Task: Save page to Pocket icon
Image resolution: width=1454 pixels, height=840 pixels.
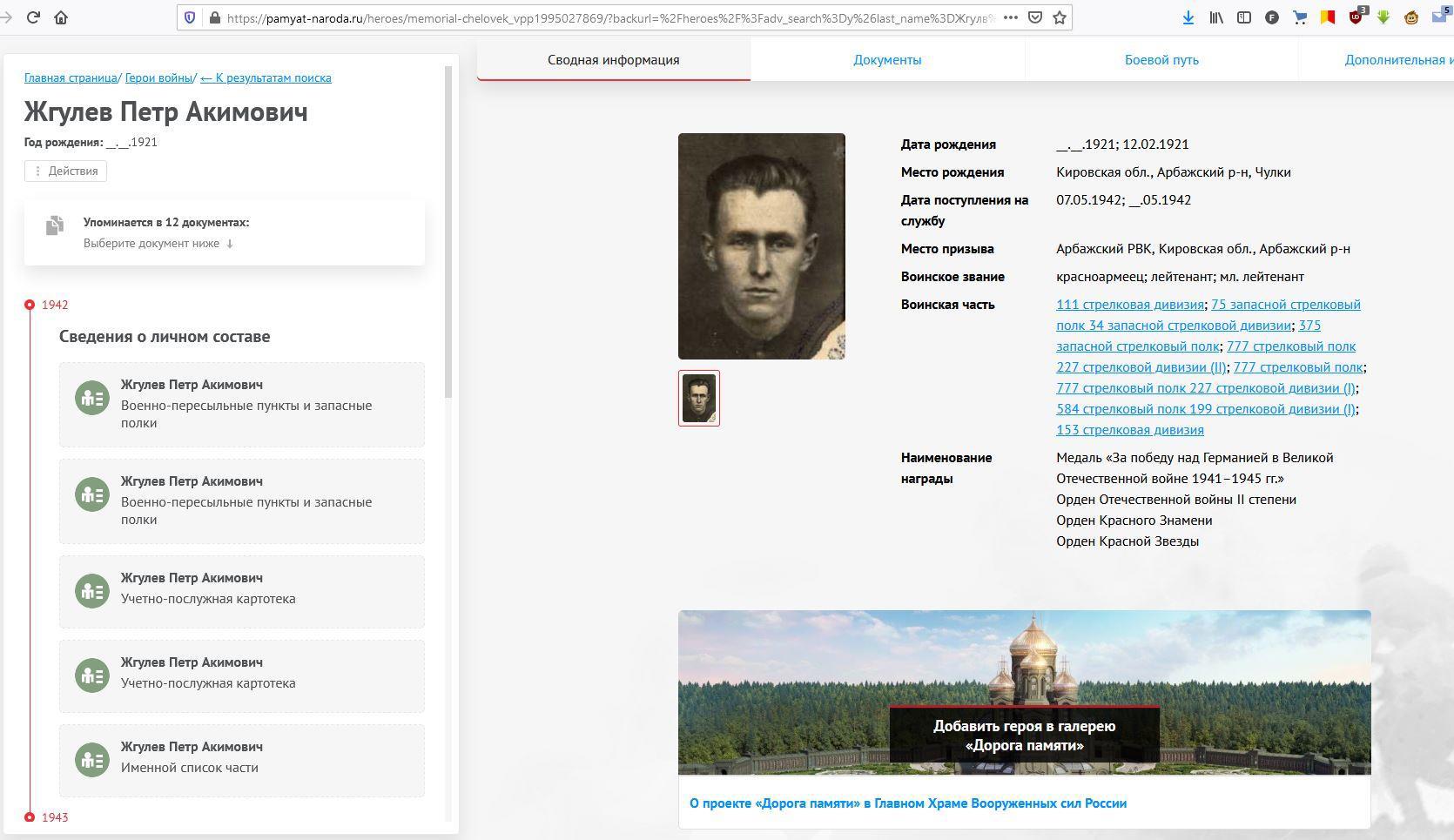Action: [x=1035, y=17]
